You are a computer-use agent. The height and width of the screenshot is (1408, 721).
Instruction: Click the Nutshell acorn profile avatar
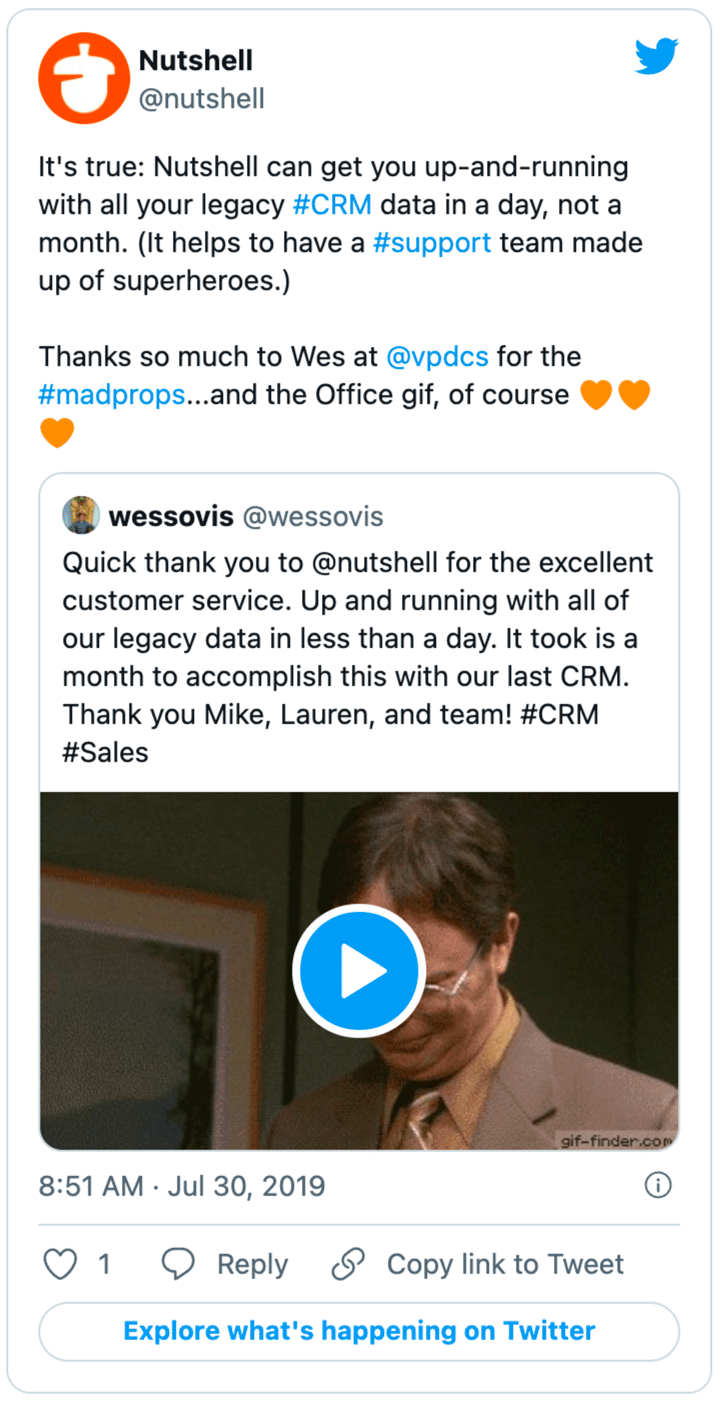pyautogui.click(x=77, y=78)
